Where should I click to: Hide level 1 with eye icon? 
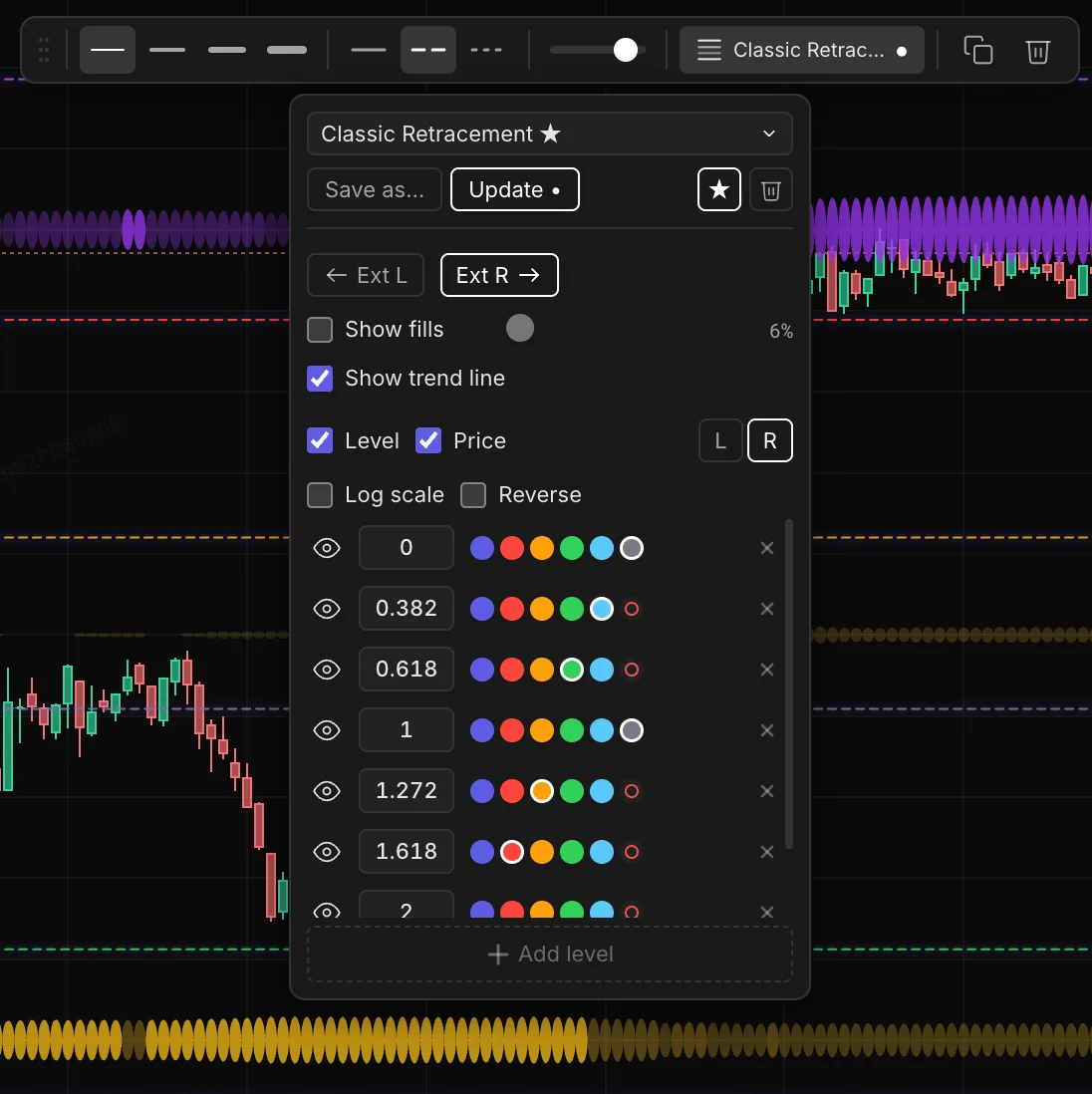pyautogui.click(x=327, y=729)
